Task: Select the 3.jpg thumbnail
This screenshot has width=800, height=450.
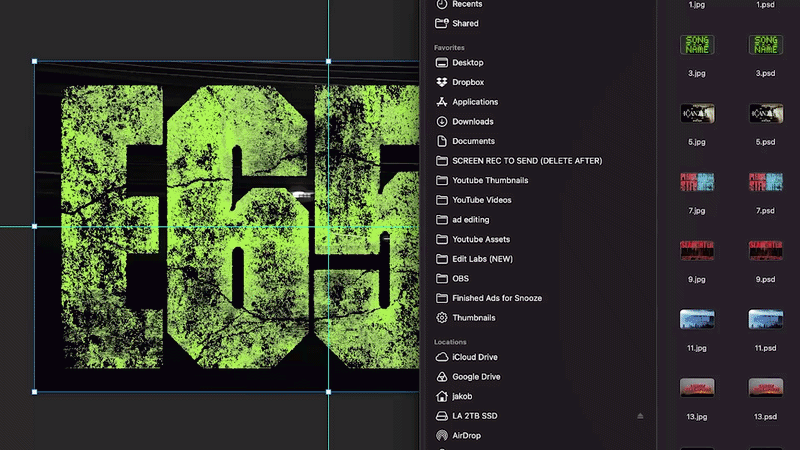Action: point(697,45)
